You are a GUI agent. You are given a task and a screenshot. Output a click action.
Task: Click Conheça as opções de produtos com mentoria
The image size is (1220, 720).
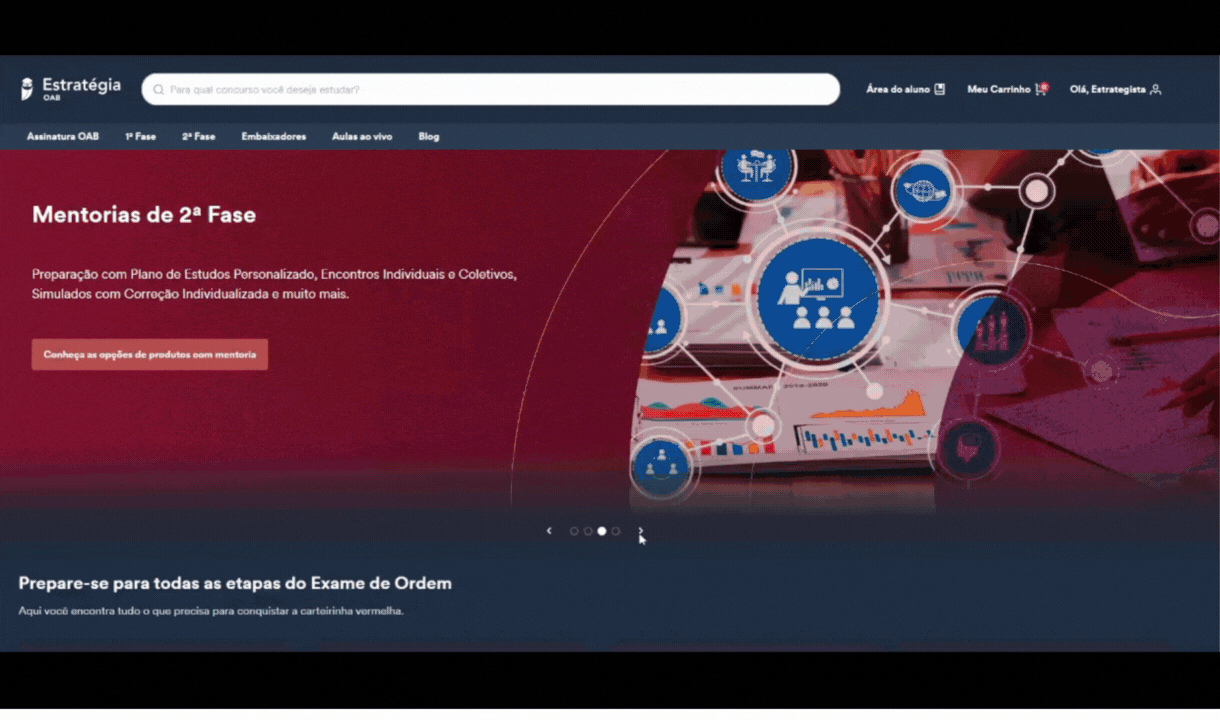(x=150, y=354)
